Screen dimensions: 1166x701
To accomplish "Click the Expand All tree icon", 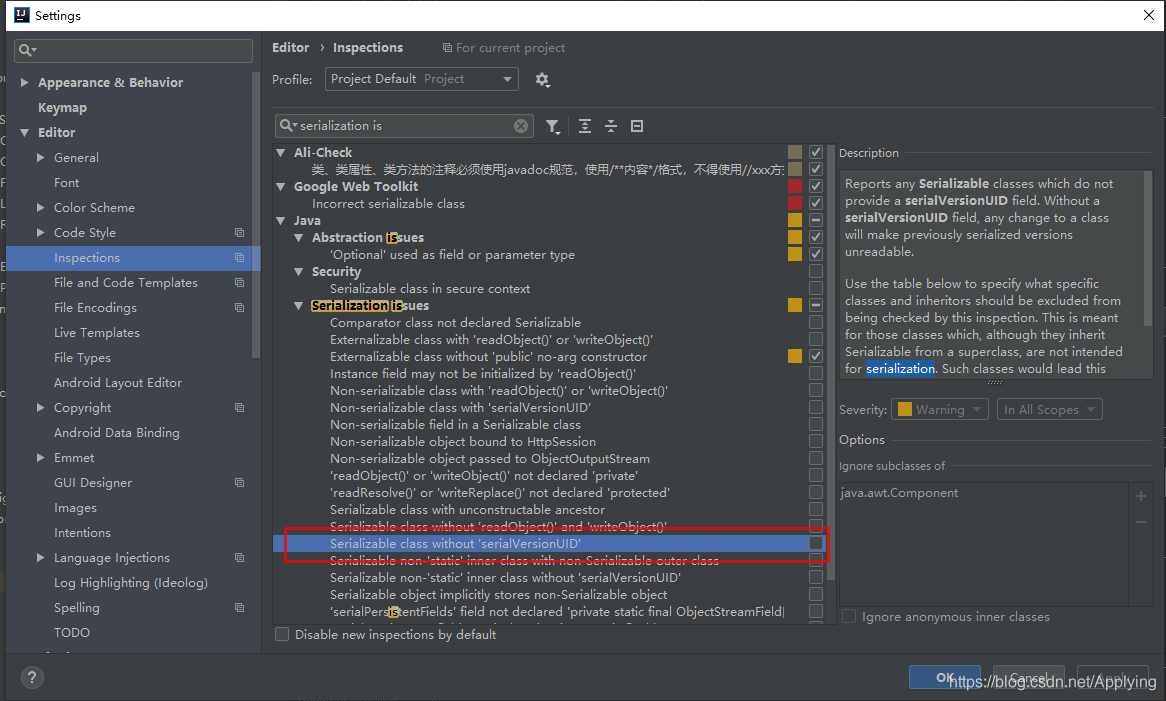I will click(585, 126).
